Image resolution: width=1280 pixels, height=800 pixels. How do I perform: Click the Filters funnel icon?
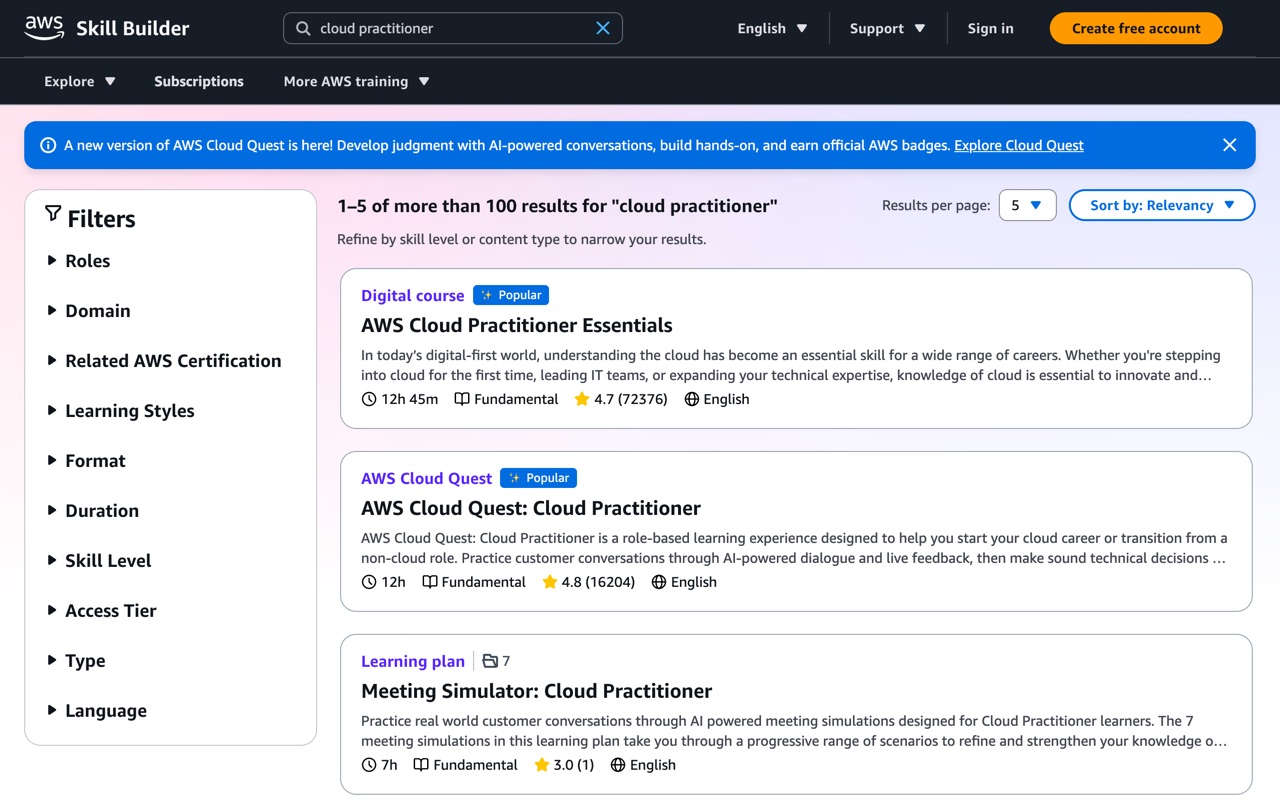(x=53, y=214)
